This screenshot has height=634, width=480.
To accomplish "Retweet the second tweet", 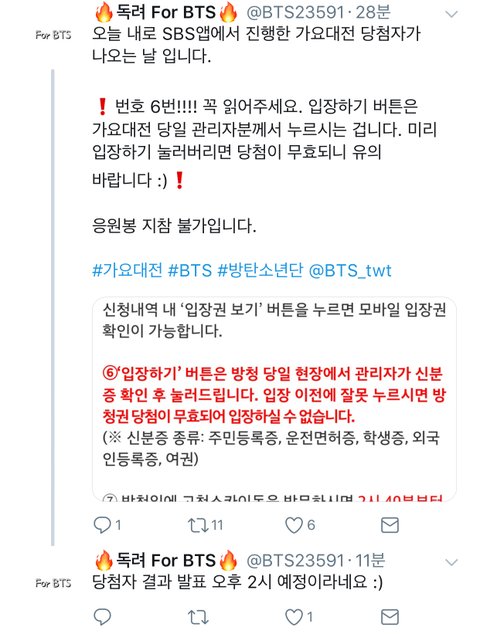I will coord(198,617).
